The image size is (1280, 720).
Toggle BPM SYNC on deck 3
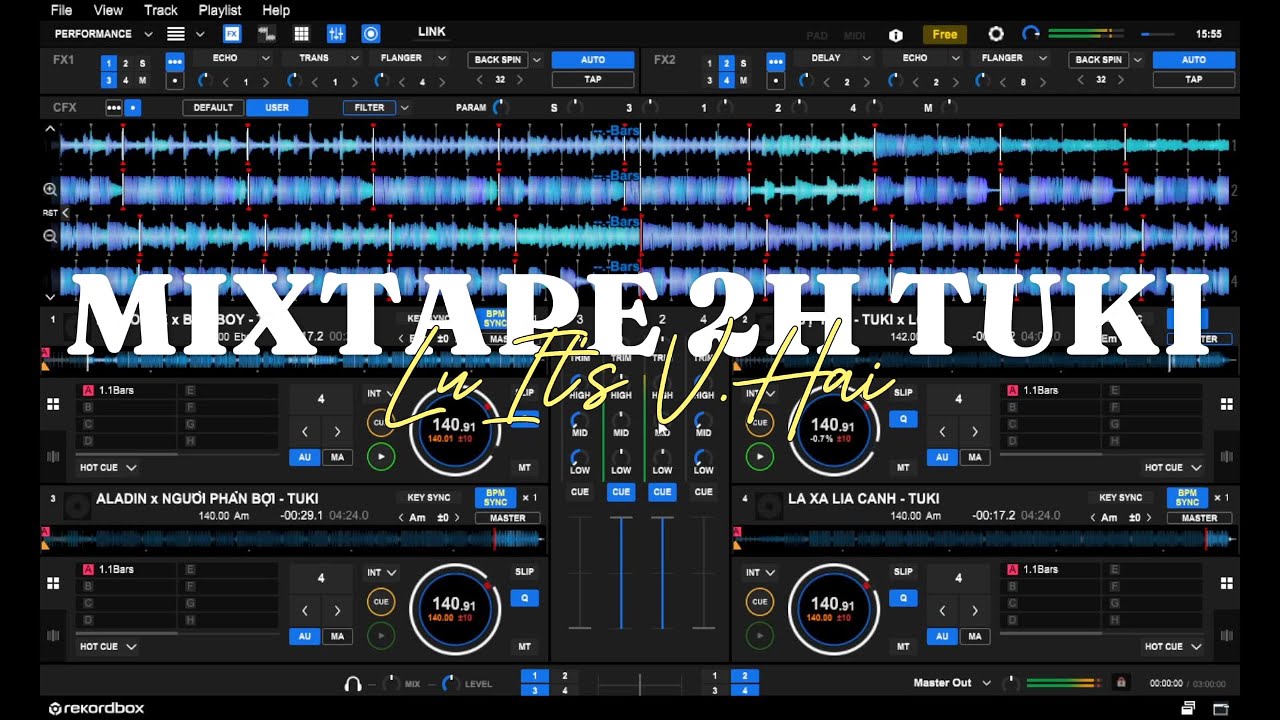tap(495, 498)
